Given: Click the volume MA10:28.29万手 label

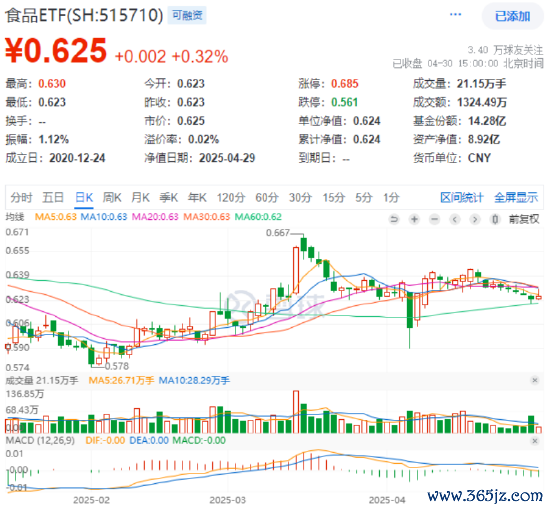Looking at the screenshot, I should (x=194, y=381).
